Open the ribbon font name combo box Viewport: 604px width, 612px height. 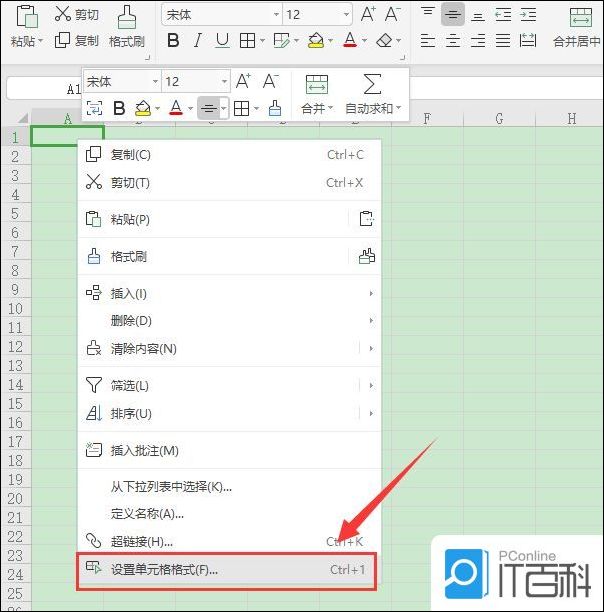coord(222,15)
